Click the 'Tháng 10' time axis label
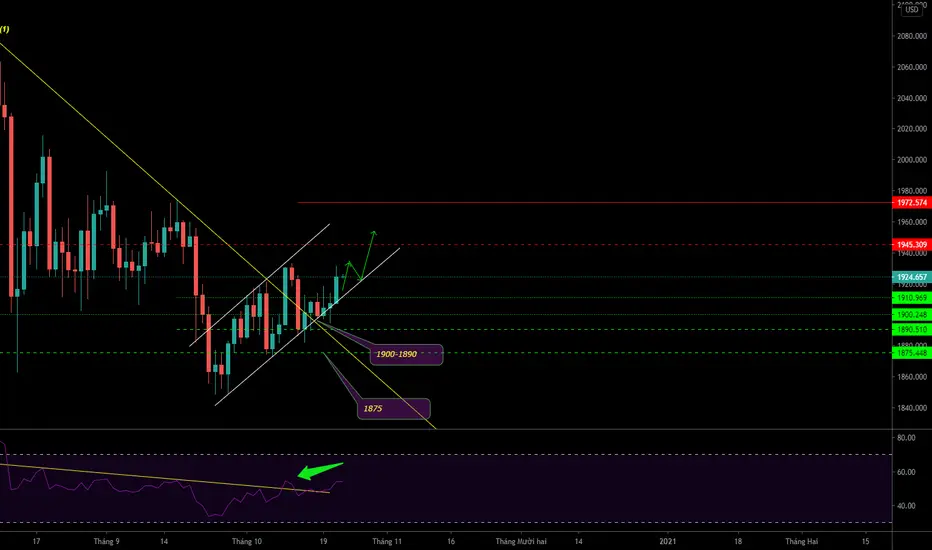The height and width of the screenshot is (550, 932). (247, 541)
